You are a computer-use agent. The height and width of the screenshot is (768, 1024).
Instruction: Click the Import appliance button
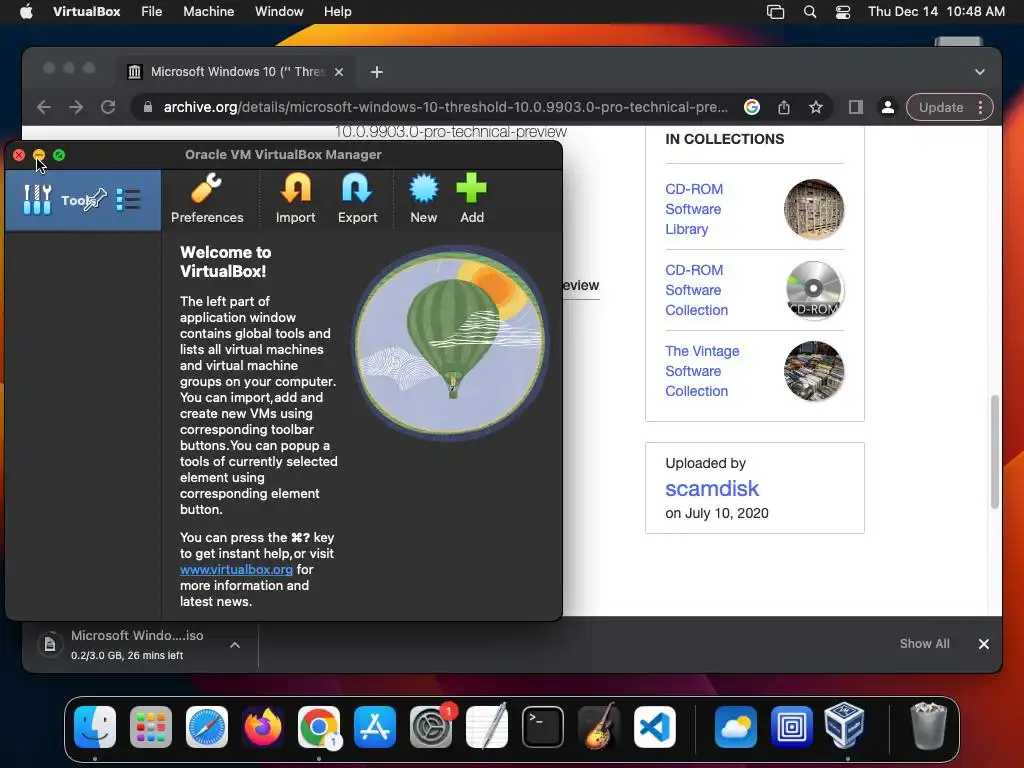(295, 199)
